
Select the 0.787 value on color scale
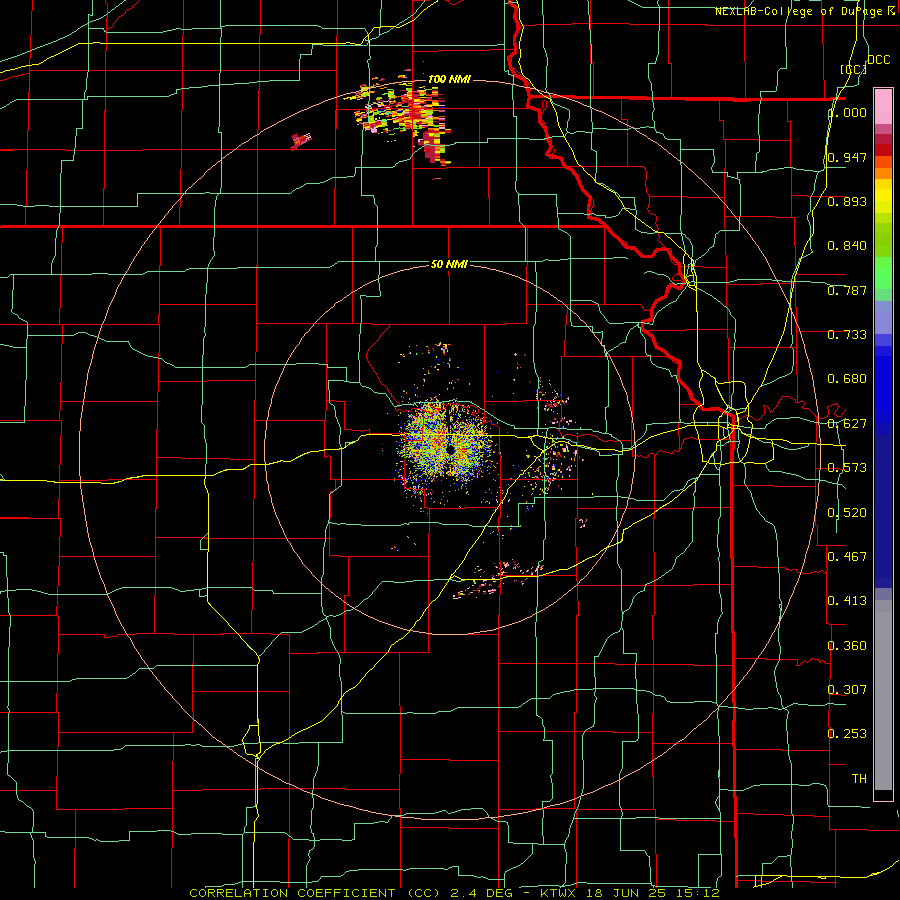[847, 290]
